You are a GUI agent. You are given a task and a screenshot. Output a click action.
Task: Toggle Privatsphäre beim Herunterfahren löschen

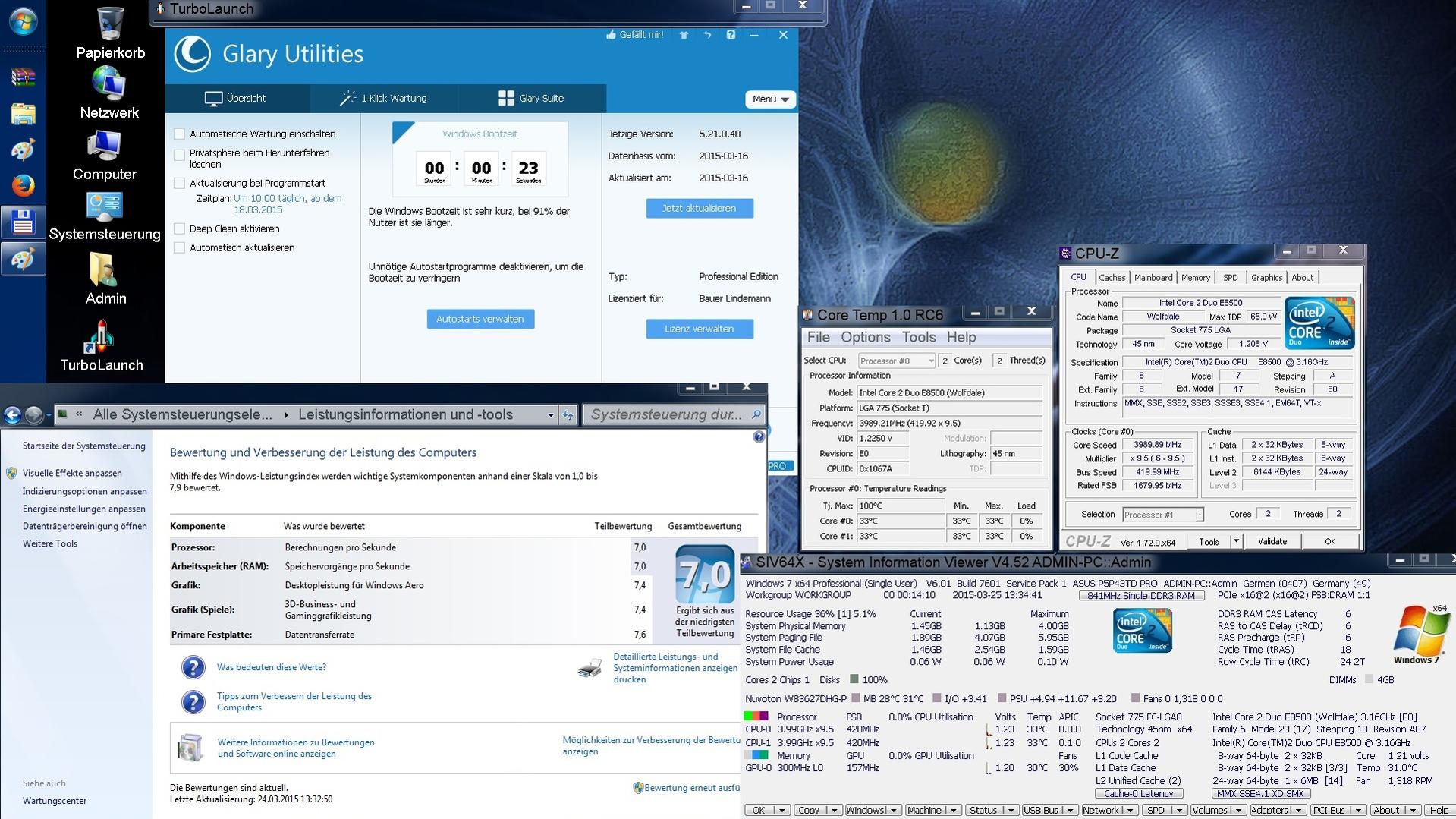tap(180, 155)
